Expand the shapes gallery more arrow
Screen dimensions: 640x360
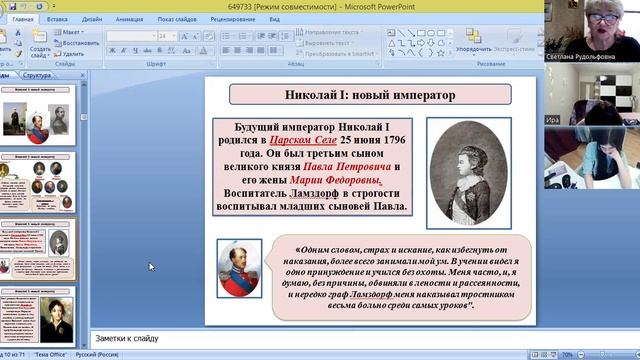tap(450, 53)
